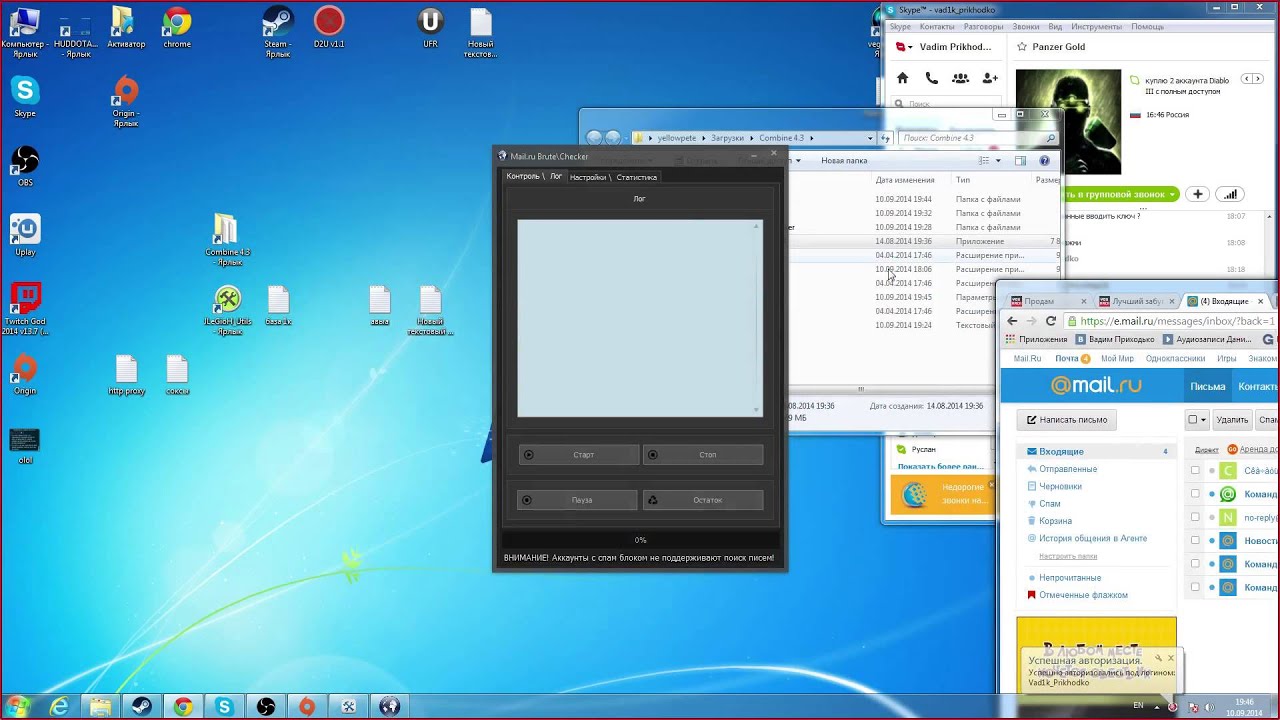The width and height of the screenshot is (1280, 720).
Task: Click the Brute Checker log scrollbar
Action: (757, 318)
